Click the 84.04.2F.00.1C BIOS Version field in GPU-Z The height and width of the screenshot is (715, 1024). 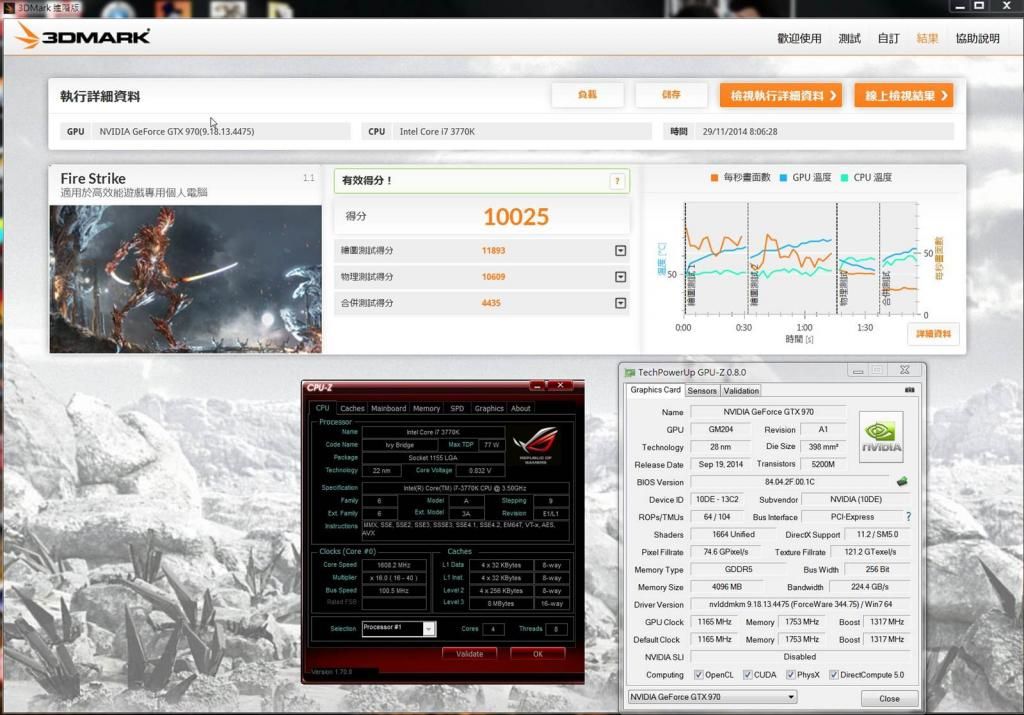790,482
